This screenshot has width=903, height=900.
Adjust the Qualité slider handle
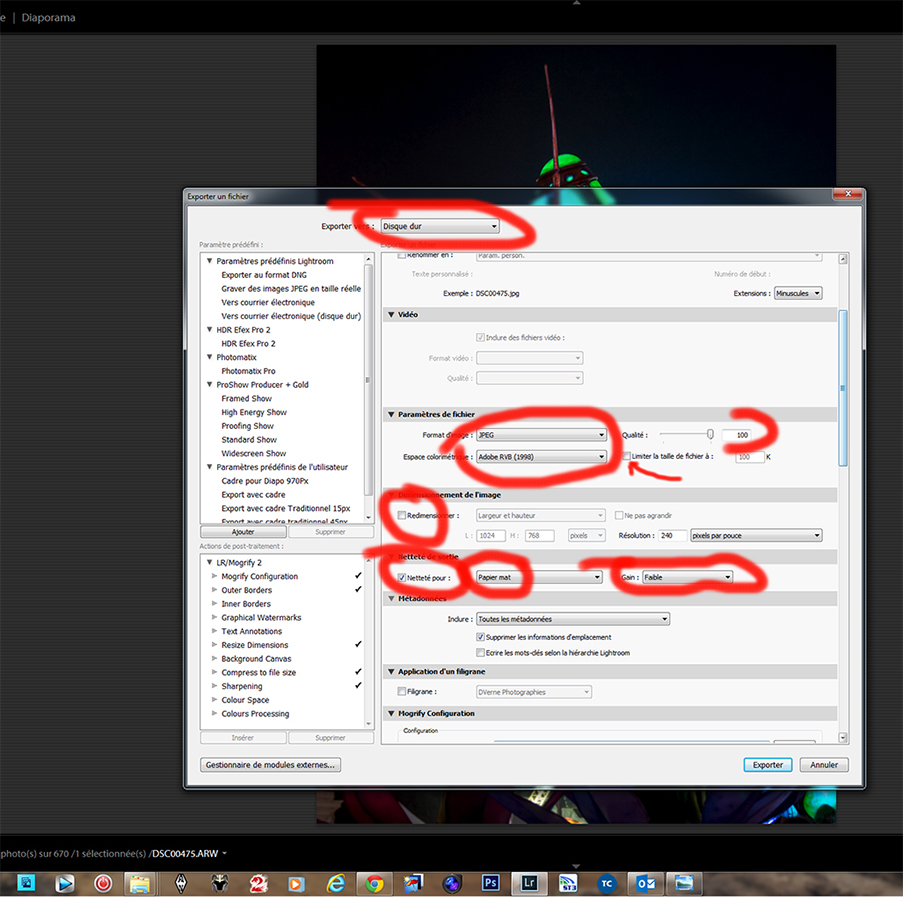click(710, 434)
